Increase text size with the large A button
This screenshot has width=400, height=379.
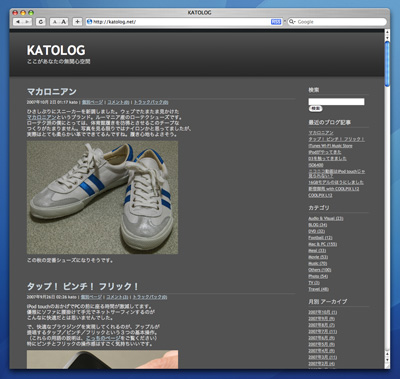tap(64, 22)
